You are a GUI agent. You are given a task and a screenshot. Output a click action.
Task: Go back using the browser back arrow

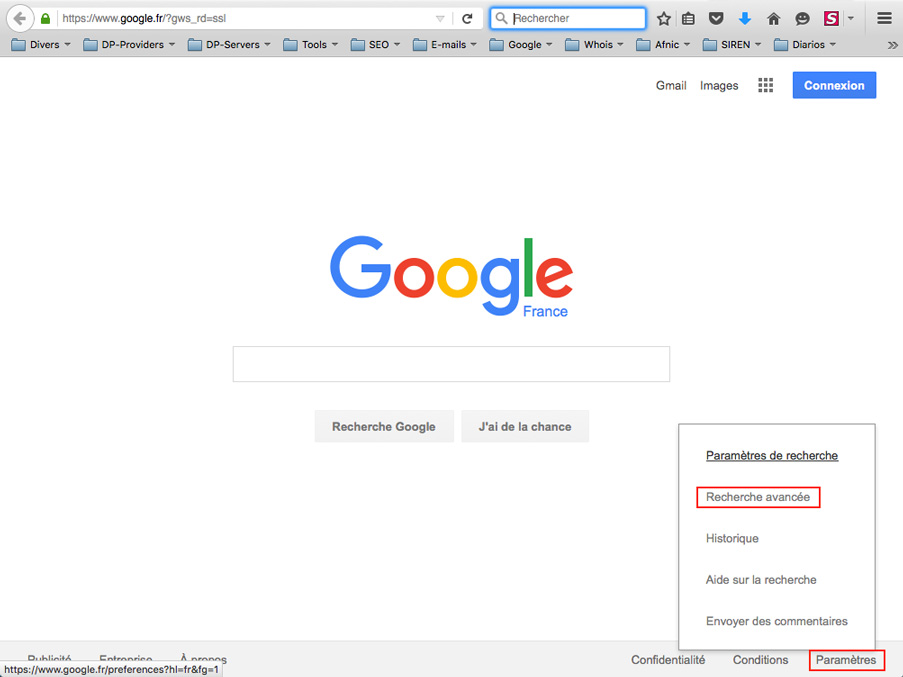point(20,18)
